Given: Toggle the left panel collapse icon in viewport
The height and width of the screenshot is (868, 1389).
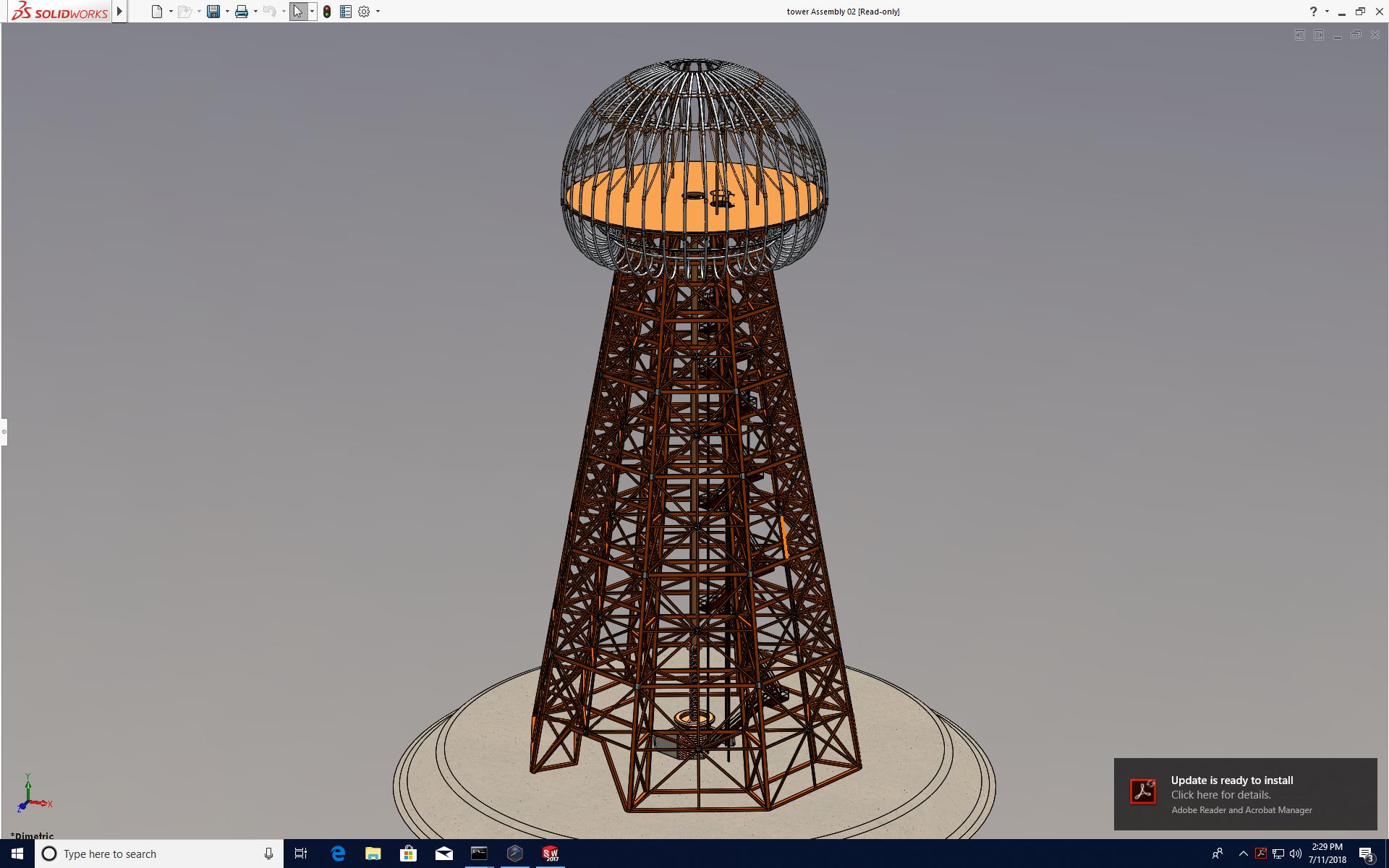Looking at the screenshot, I should [1300, 35].
